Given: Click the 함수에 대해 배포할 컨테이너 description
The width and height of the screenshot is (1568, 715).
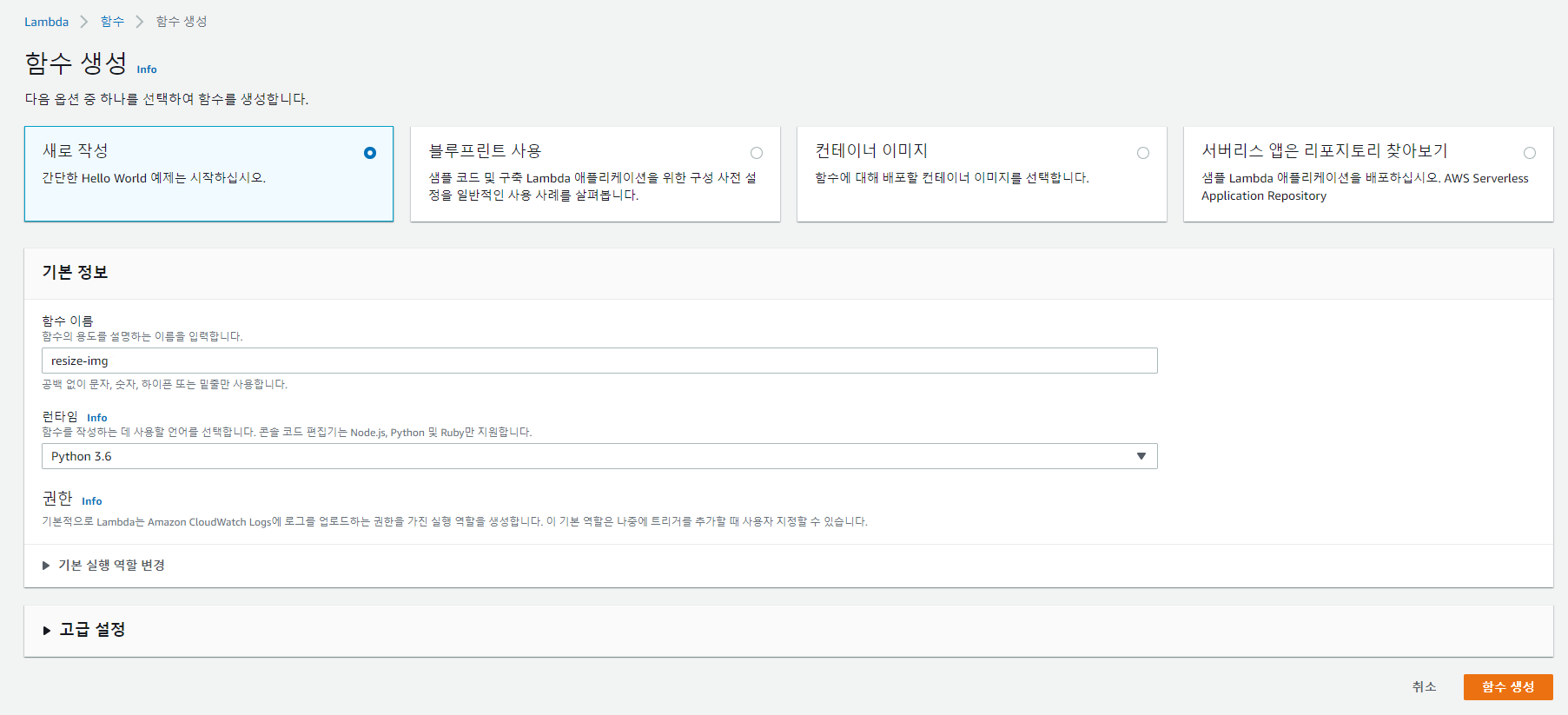Looking at the screenshot, I should point(952,178).
